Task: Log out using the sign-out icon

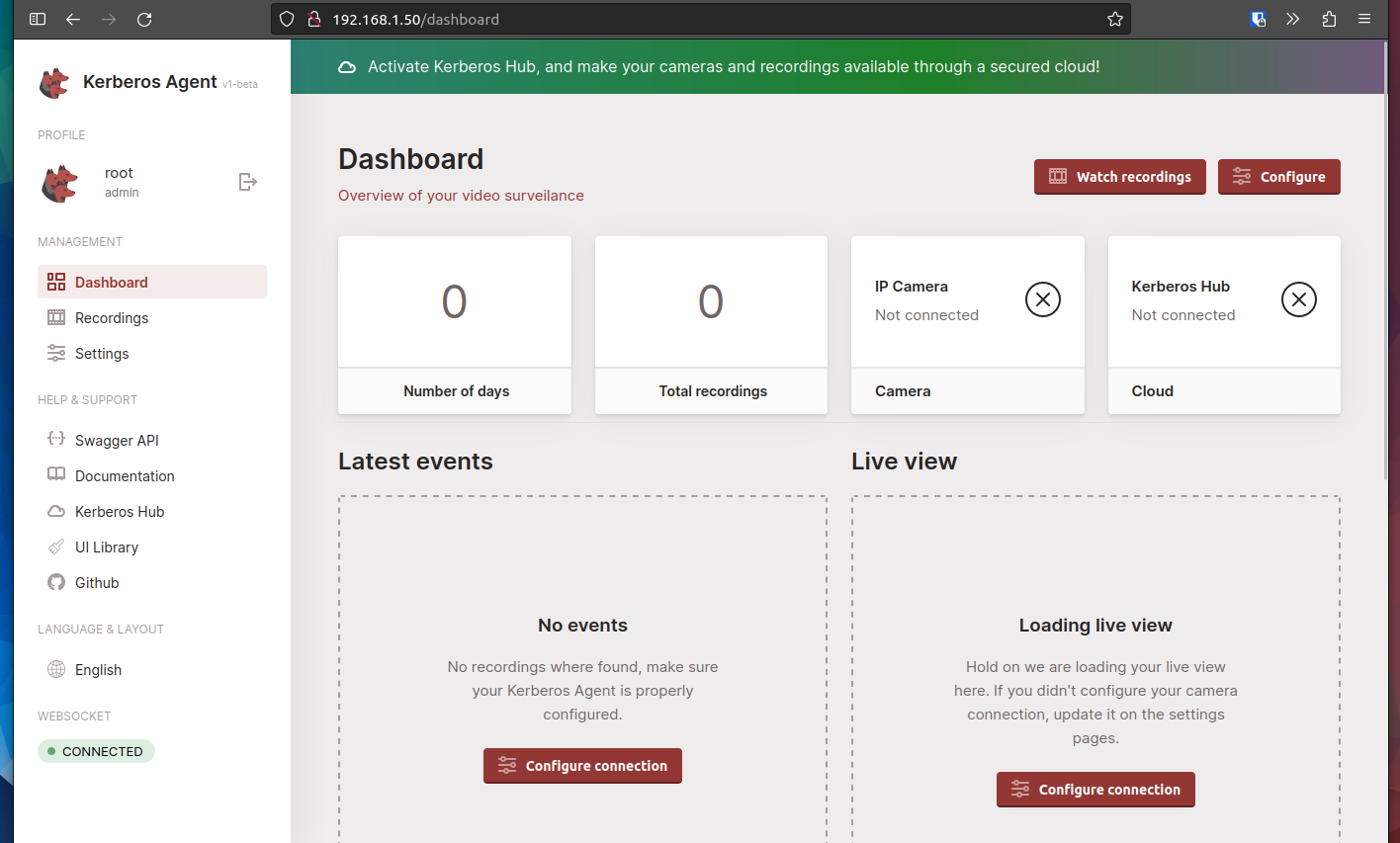Action: tap(248, 182)
